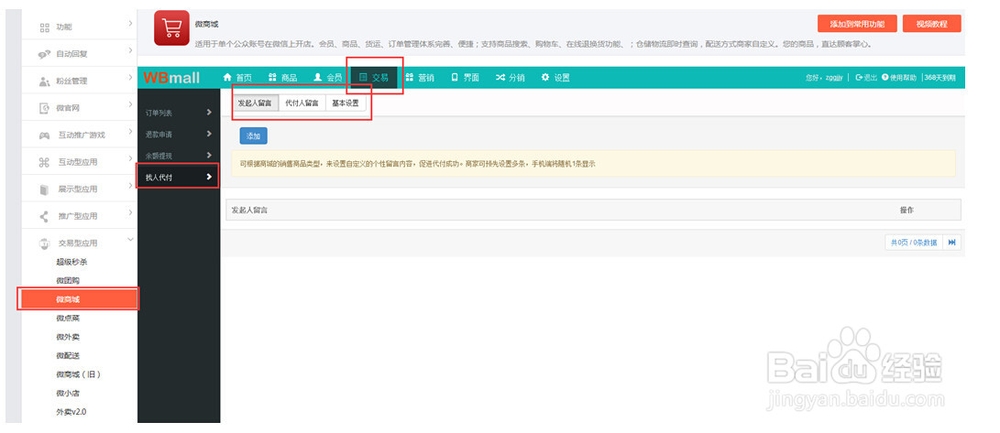This screenshot has height=433, width=1000.
Task: Expand 互动型应用 using its chevron
Action: coord(130,159)
